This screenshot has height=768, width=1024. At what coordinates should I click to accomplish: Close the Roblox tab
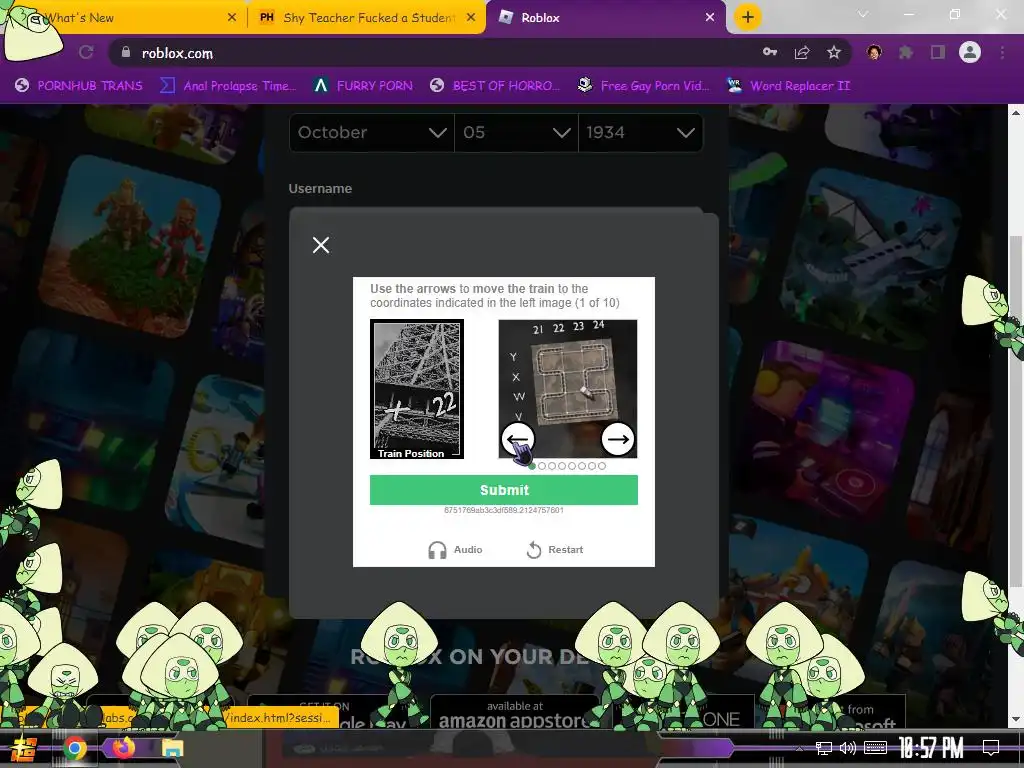[x=710, y=18]
